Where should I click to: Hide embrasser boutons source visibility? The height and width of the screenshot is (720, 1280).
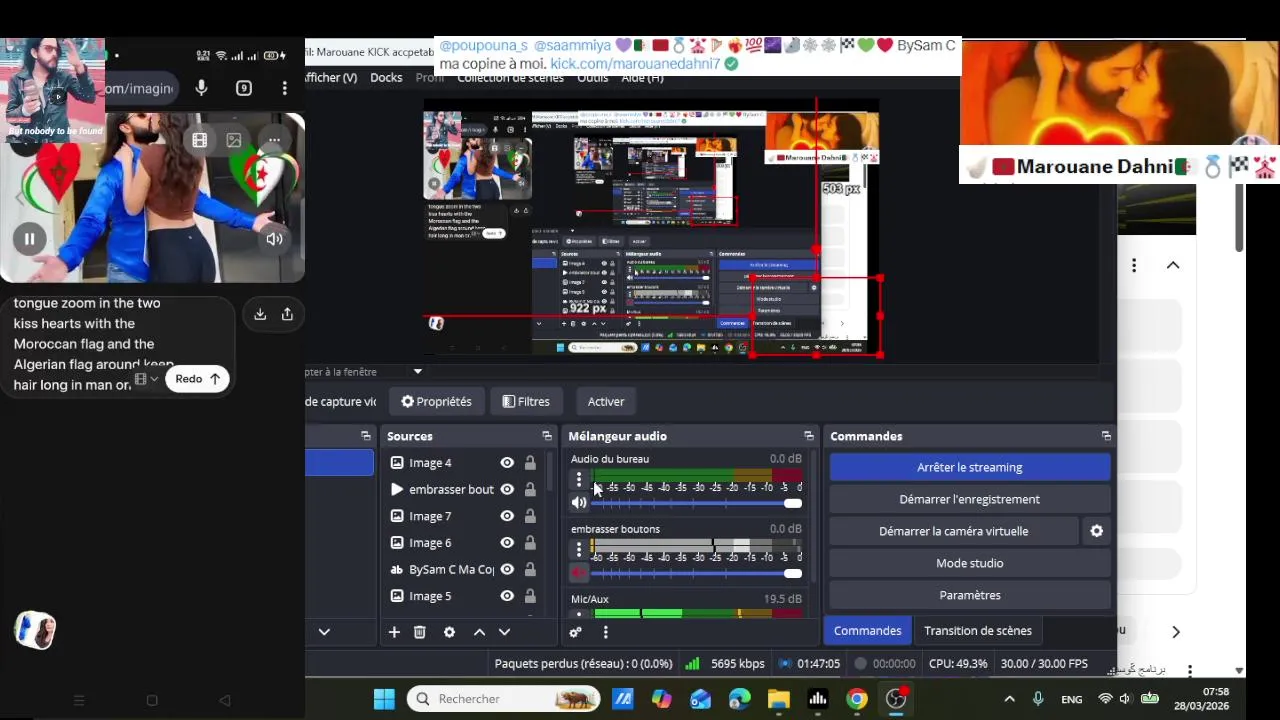[507, 489]
